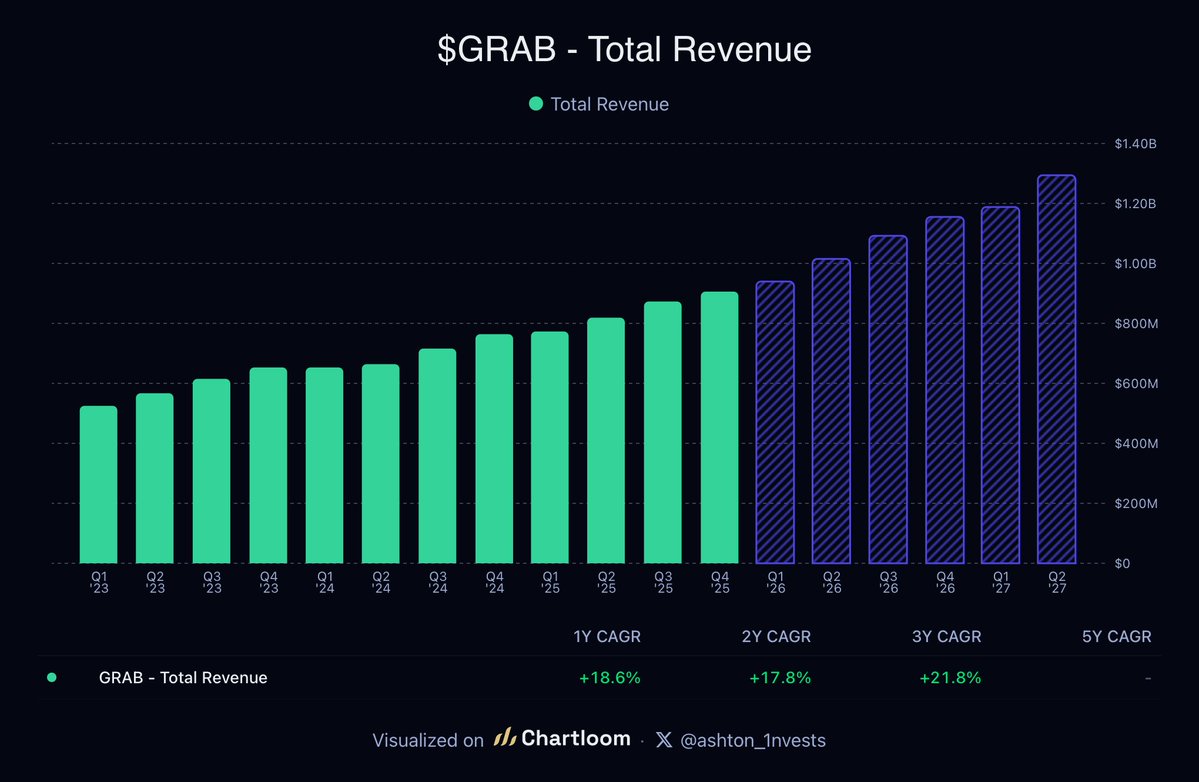The width and height of the screenshot is (1199, 782).
Task: Click the Q2 '27 x-axis label
Action: [1057, 582]
